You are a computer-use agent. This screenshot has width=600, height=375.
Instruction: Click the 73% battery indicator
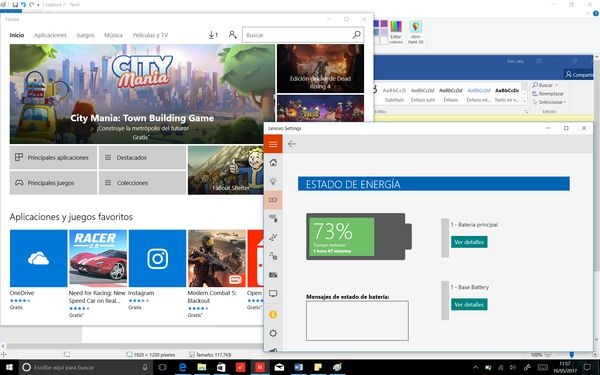pos(359,236)
